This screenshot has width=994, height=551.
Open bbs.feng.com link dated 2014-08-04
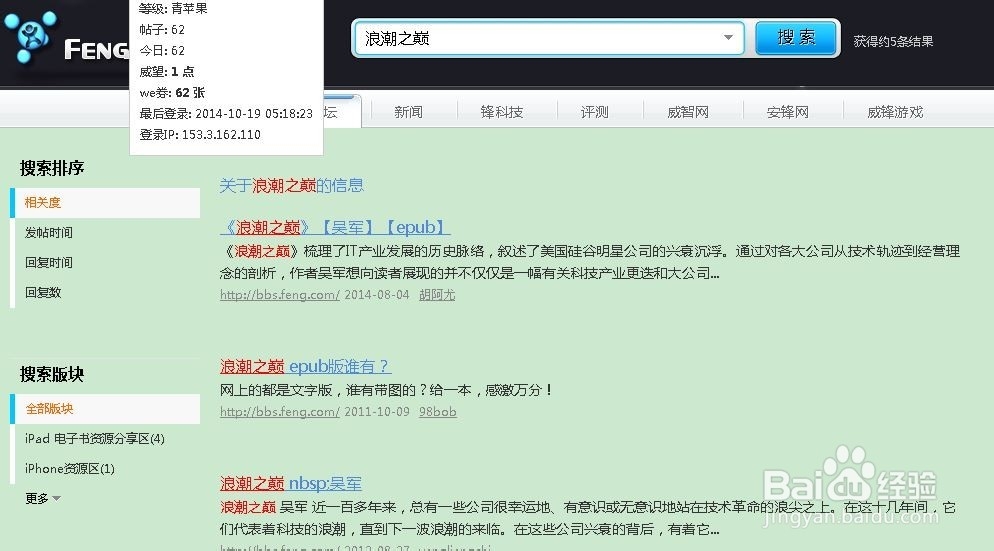[x=280, y=295]
